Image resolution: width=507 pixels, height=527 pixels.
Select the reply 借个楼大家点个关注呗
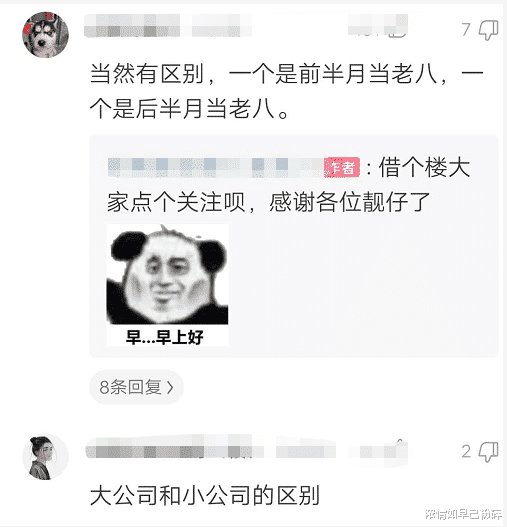[x=288, y=185]
